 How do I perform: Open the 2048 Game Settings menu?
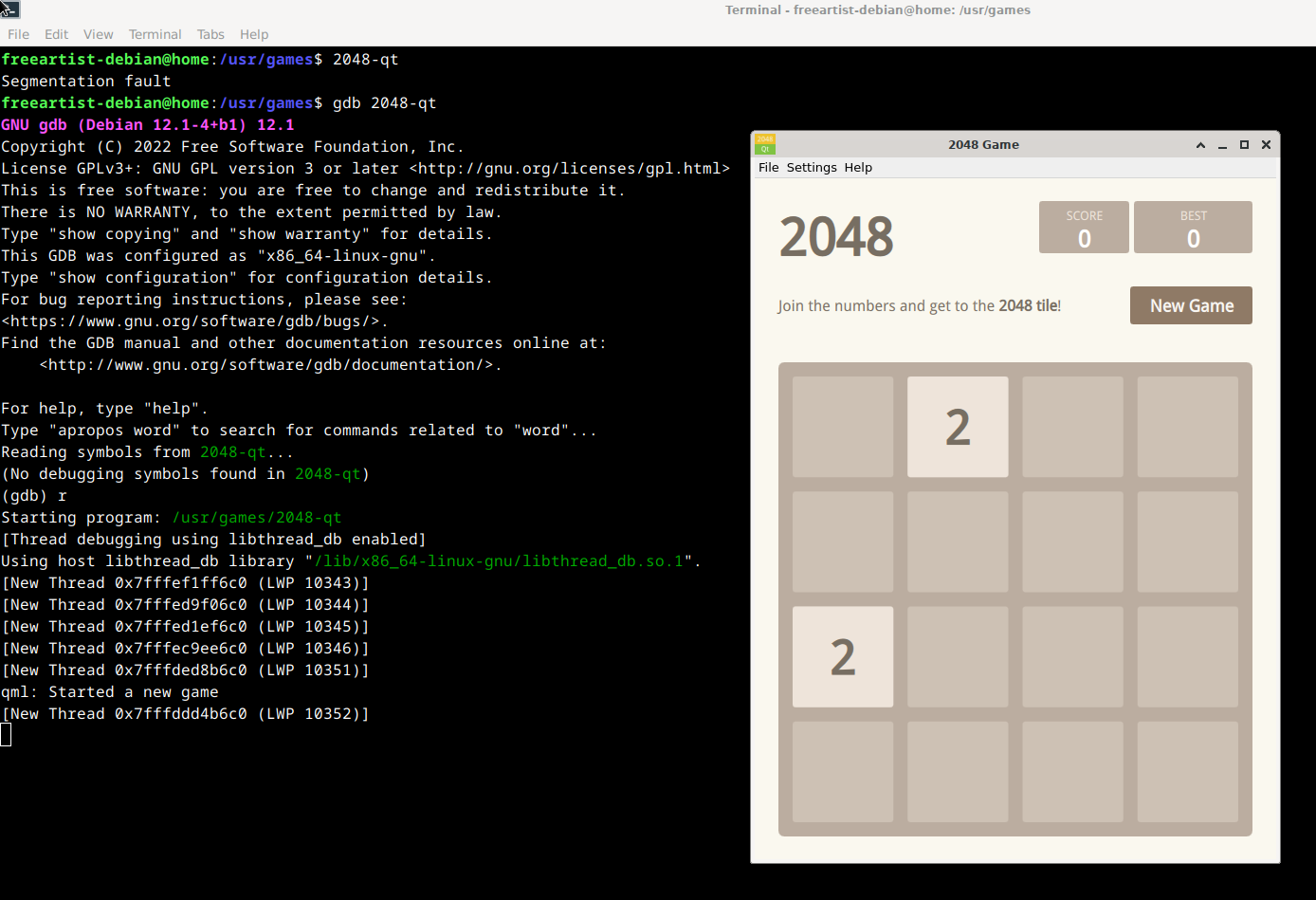tap(812, 168)
